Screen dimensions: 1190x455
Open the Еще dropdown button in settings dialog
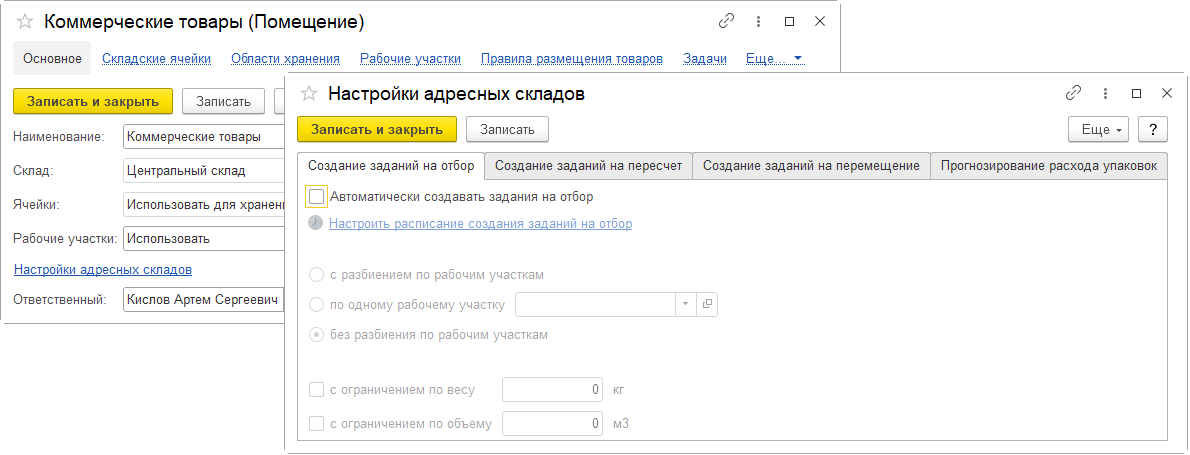1099,129
